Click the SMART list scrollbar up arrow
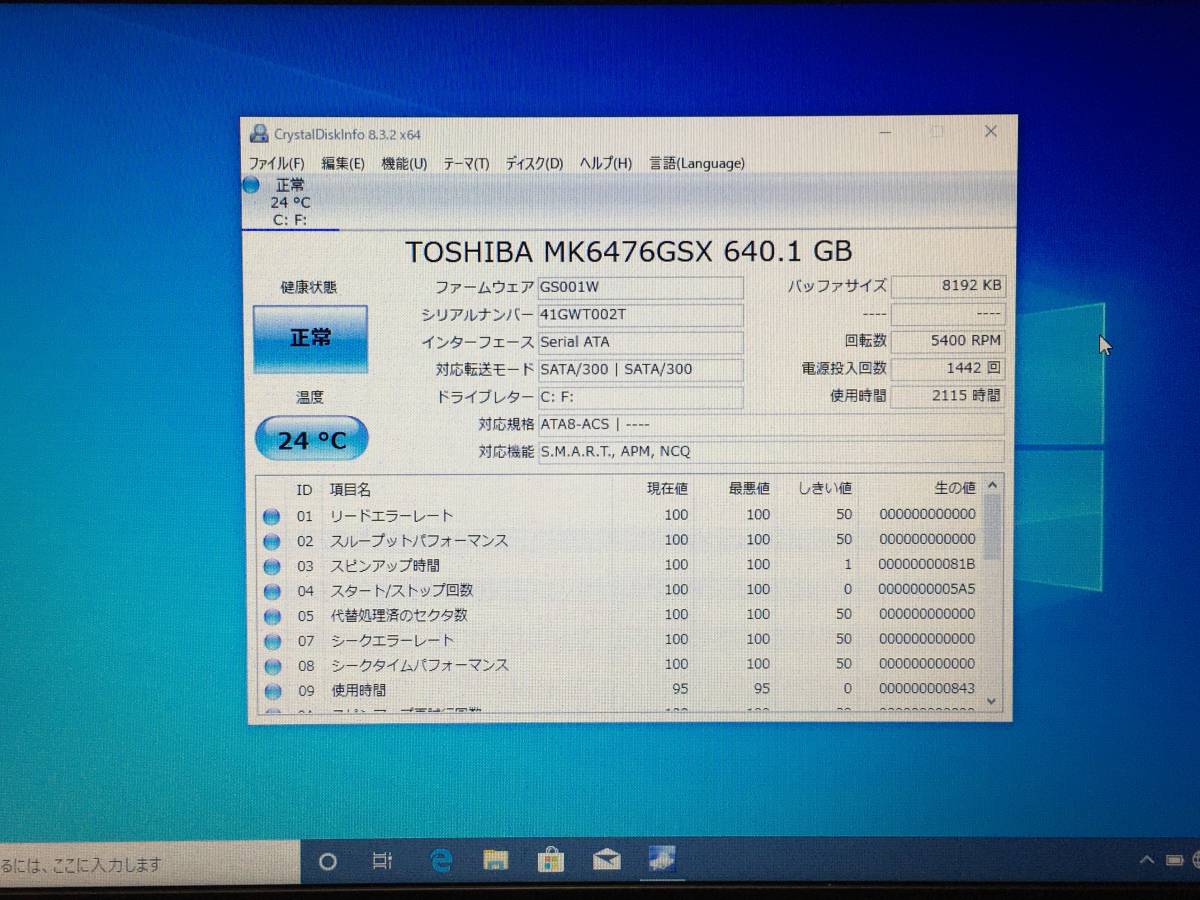 point(992,486)
